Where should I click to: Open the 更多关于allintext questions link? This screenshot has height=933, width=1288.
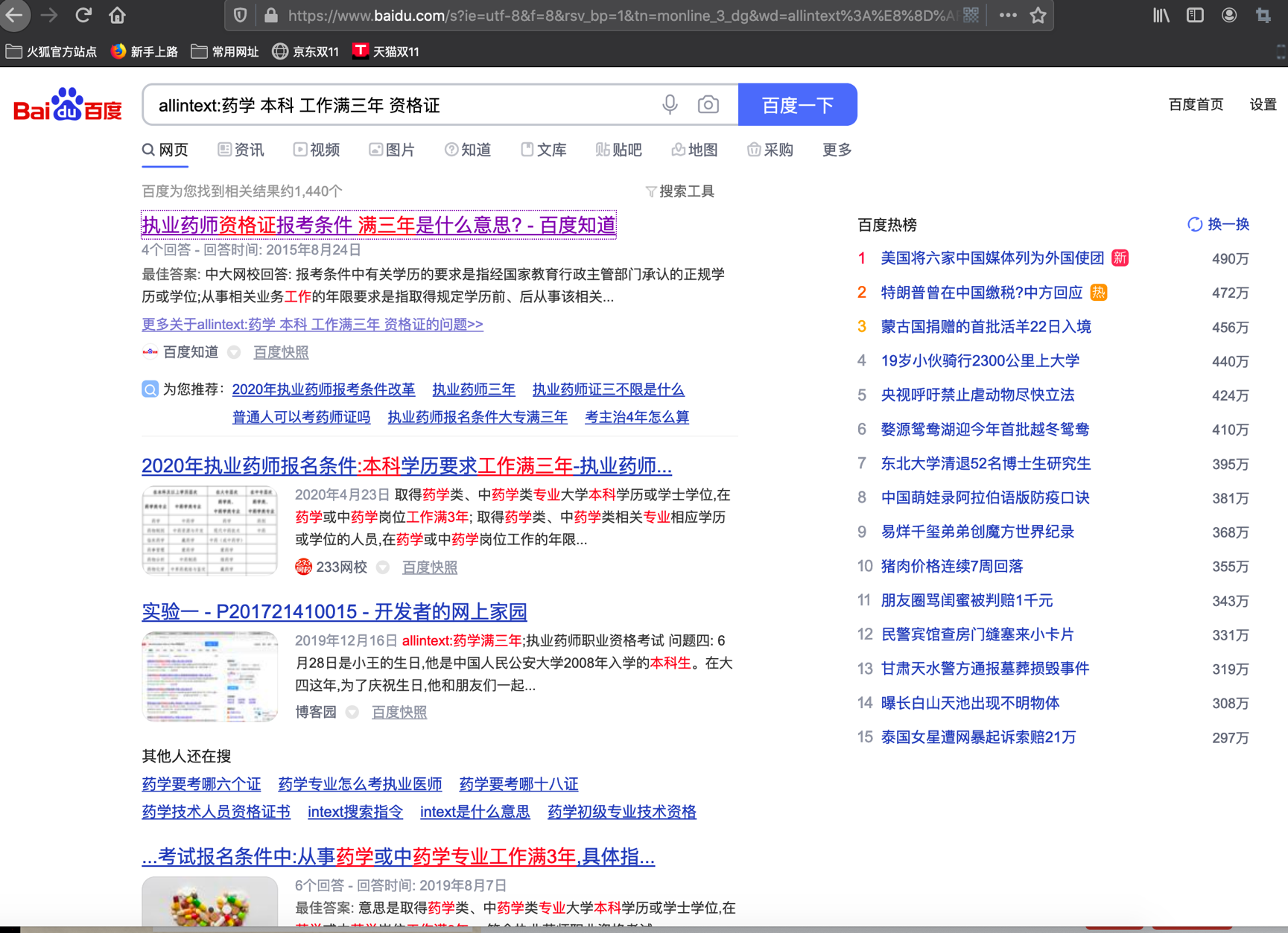tap(313, 325)
